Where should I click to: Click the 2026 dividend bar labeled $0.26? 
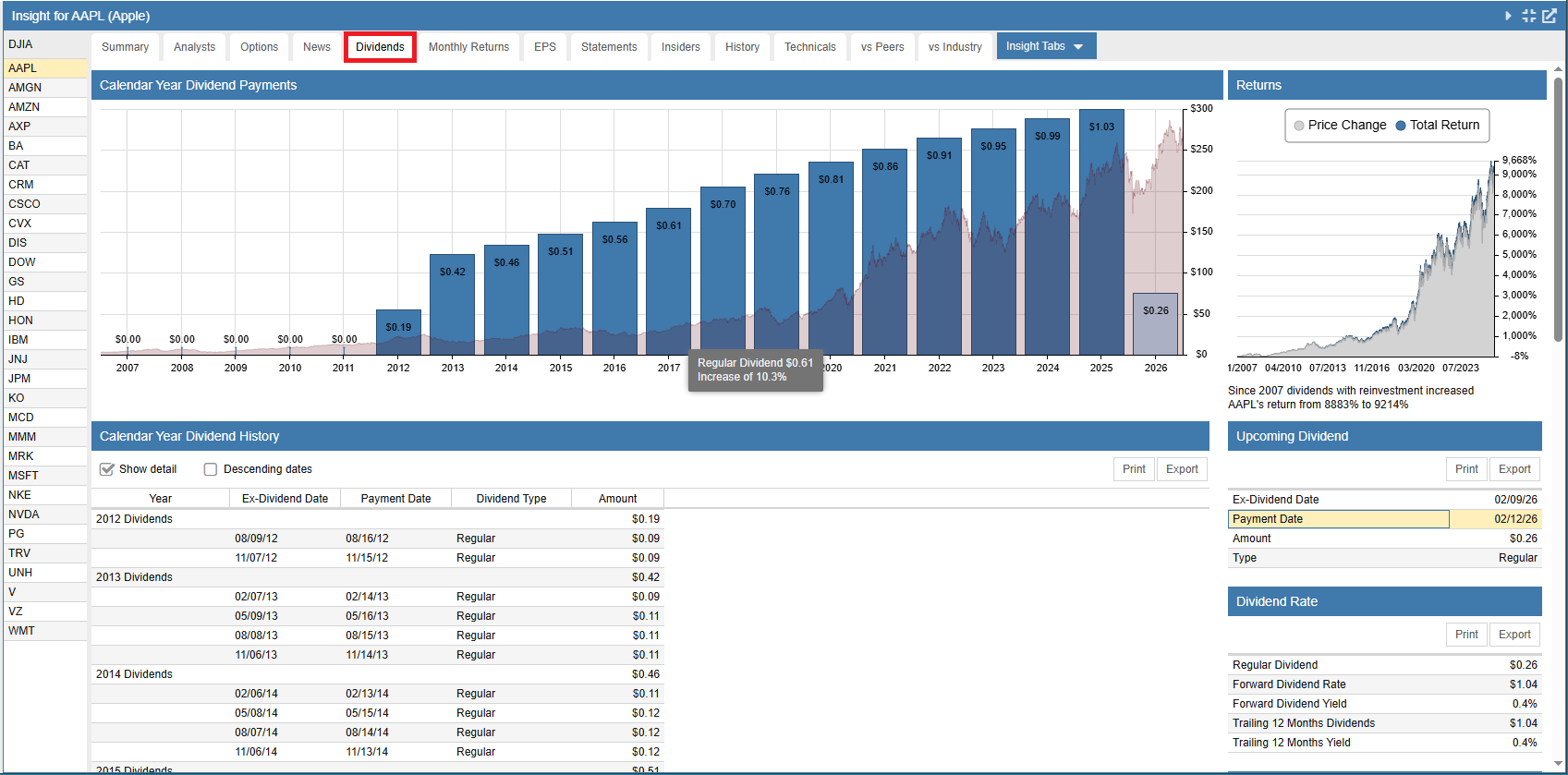(1156, 324)
